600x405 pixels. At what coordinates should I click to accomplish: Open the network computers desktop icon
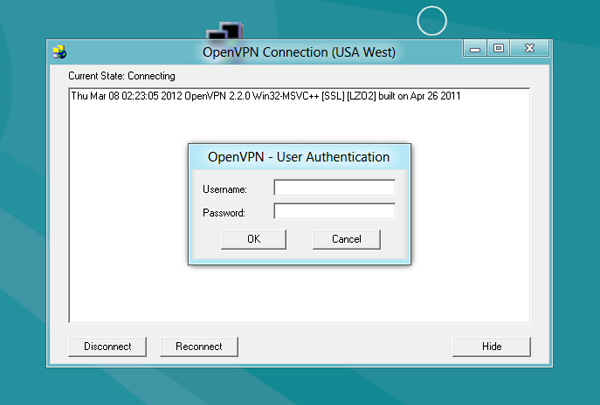225,31
